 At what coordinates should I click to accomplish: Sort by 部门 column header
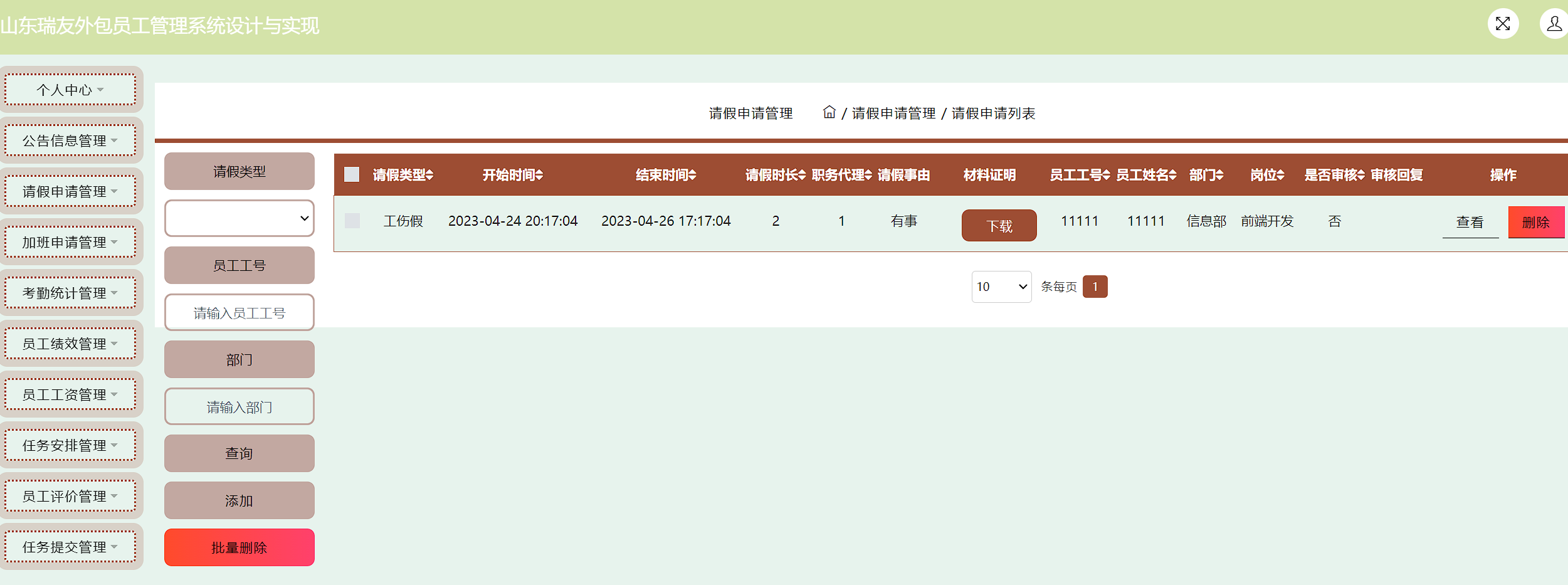tap(1206, 175)
